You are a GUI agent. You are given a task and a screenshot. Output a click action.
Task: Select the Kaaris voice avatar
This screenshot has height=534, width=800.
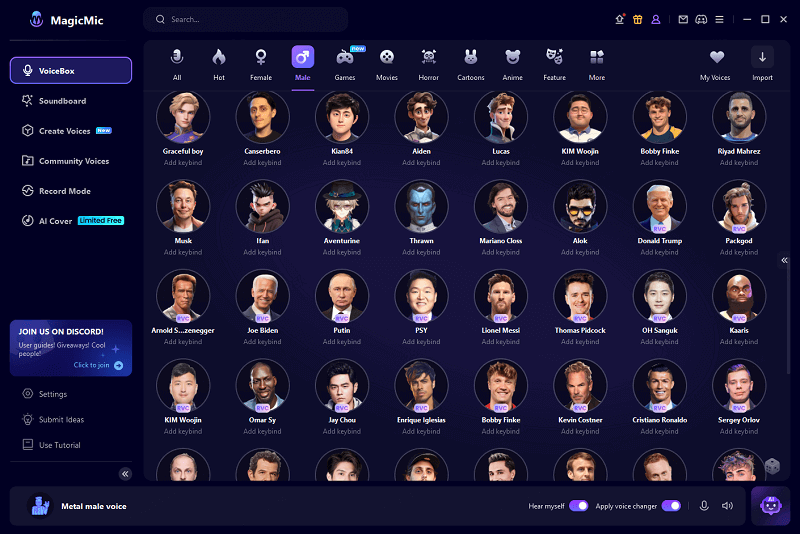[739, 296]
